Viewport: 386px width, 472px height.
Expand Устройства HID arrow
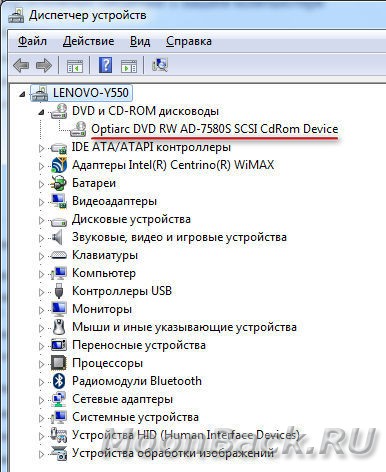click(x=41, y=436)
